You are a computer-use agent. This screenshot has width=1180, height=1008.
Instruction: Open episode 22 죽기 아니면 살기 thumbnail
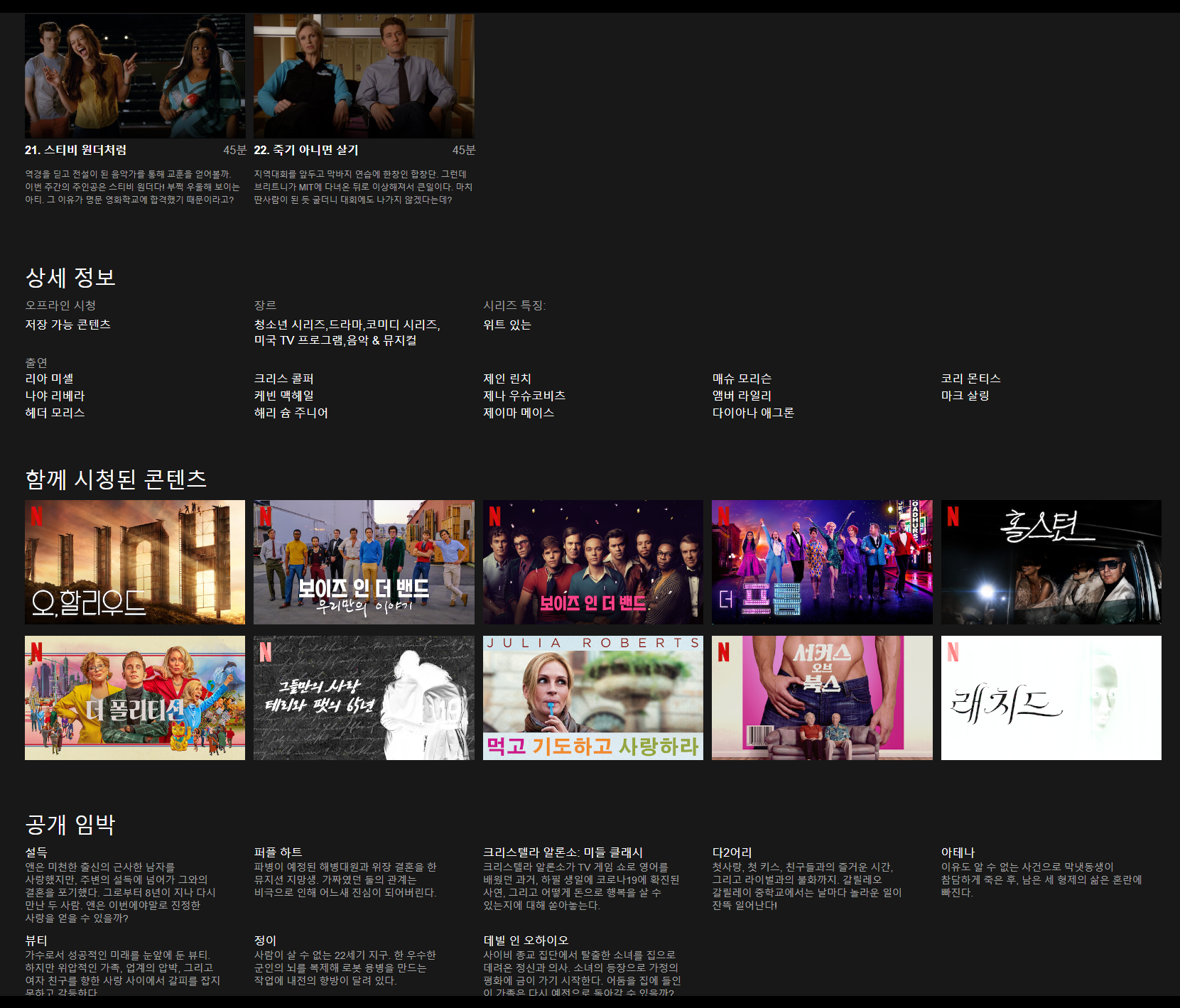[364, 76]
